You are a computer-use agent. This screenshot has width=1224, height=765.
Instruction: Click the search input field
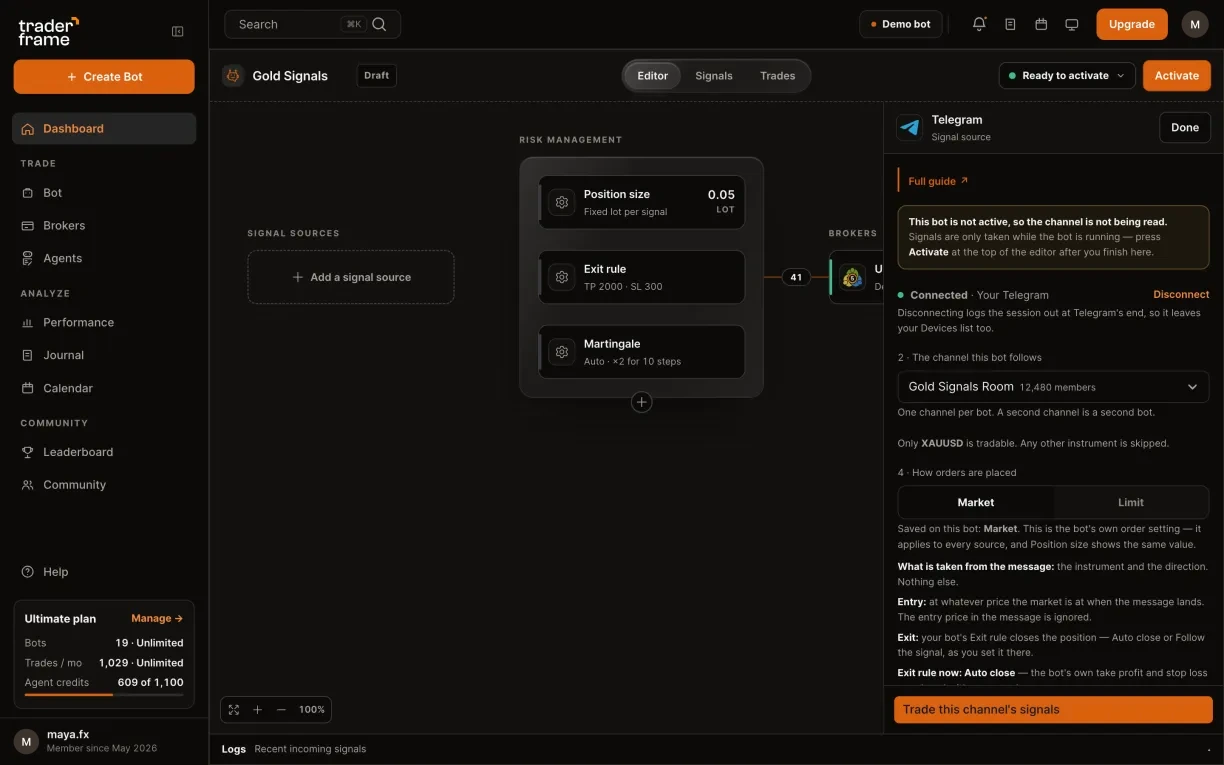pyautogui.click(x=312, y=24)
